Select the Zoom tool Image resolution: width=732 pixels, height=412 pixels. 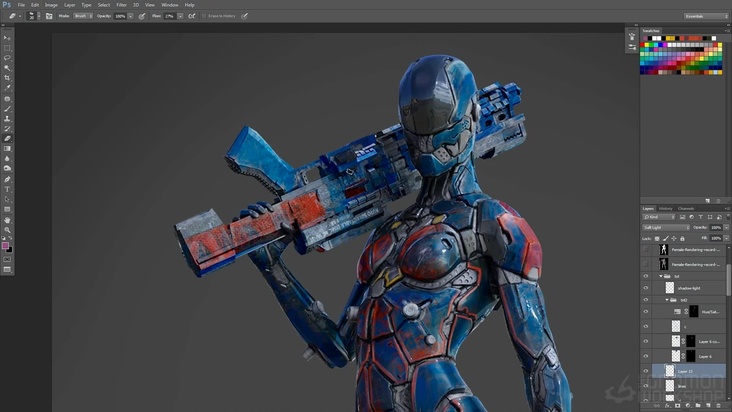pos(7,230)
